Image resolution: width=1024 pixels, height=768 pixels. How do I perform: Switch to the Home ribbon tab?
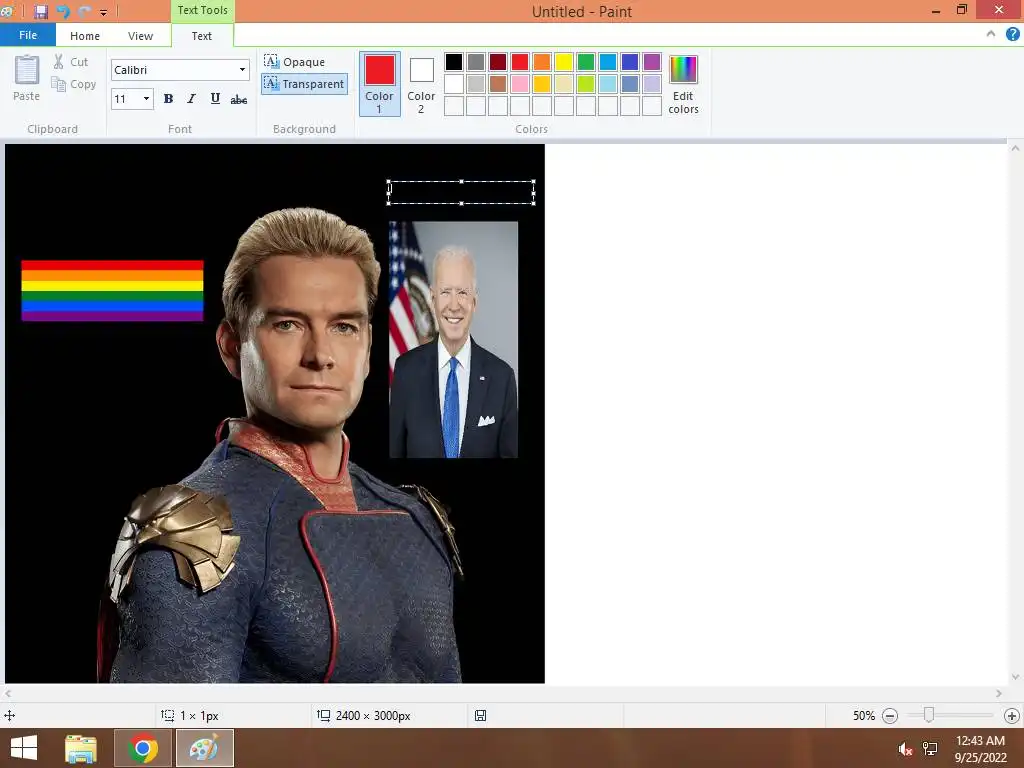click(x=85, y=36)
